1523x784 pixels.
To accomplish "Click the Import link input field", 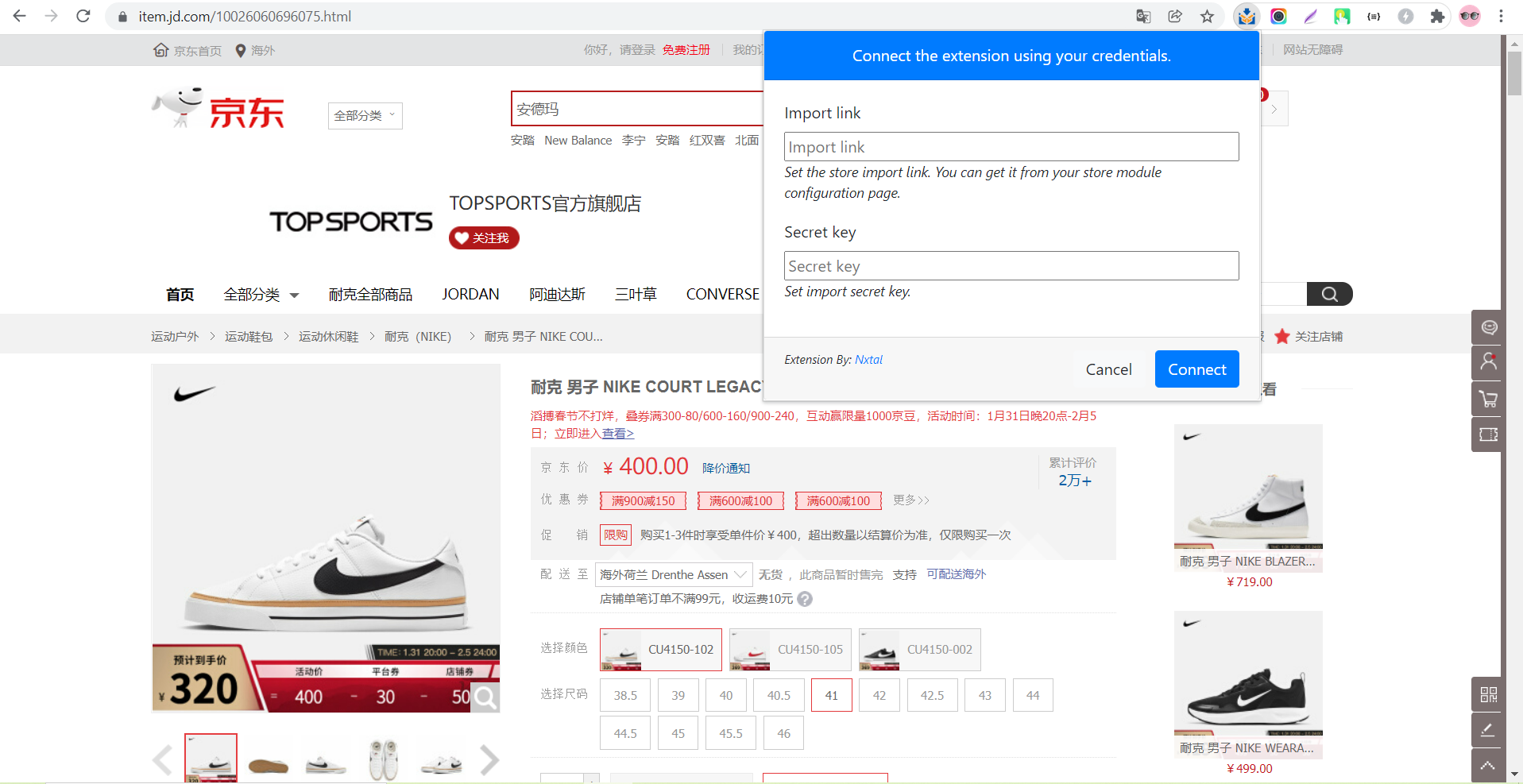I will click(1011, 147).
